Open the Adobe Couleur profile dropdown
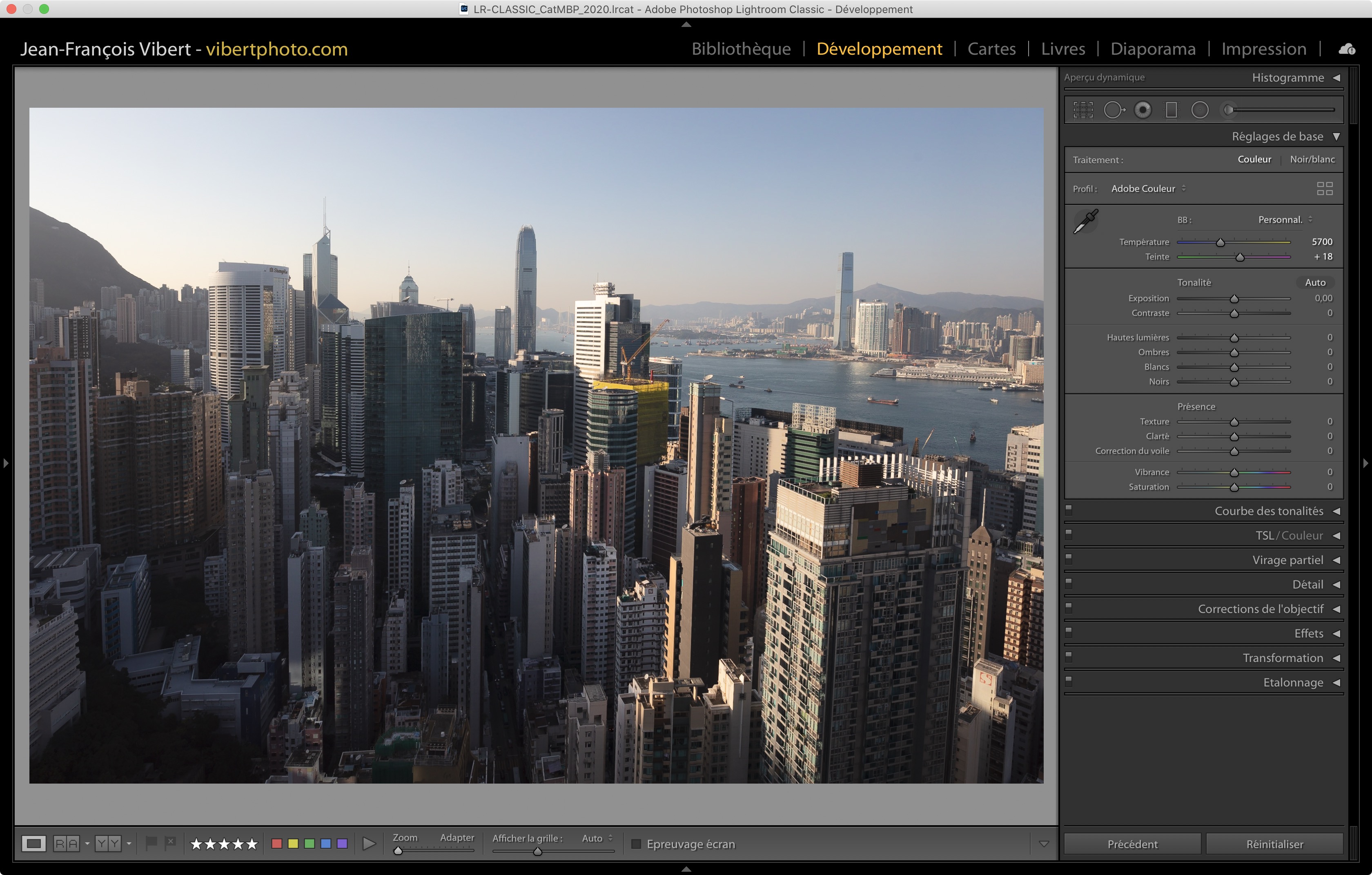The height and width of the screenshot is (875, 1372). coord(1147,189)
